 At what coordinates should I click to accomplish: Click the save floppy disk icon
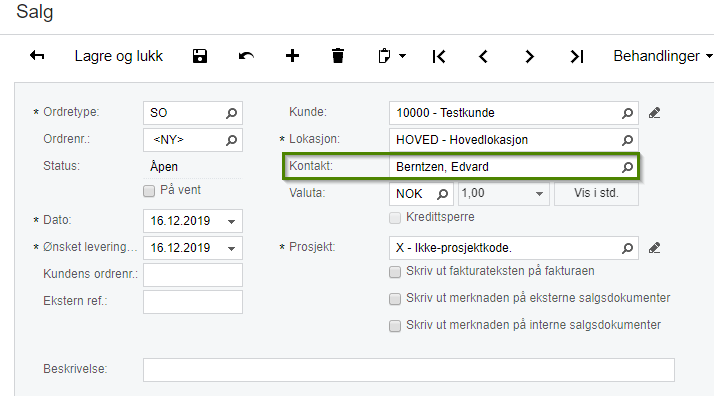(200, 56)
